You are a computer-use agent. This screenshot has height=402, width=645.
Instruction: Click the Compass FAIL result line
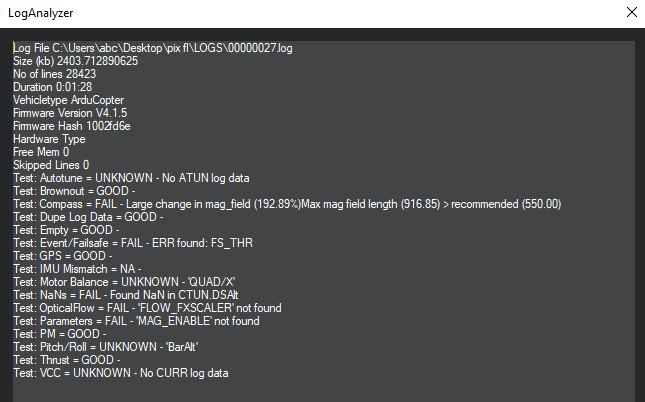(x=287, y=204)
